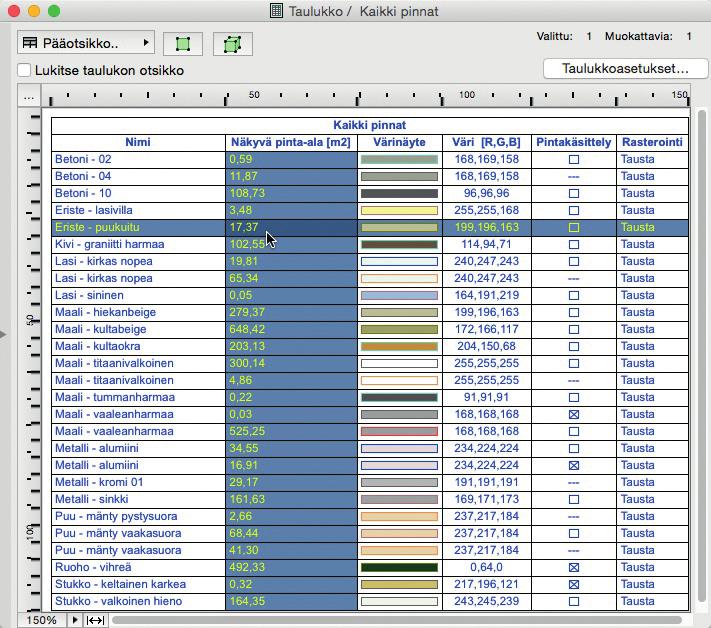Click the horizontal scrollbar at the bottom
Viewport: 711px width, 628px height.
click(x=397, y=620)
